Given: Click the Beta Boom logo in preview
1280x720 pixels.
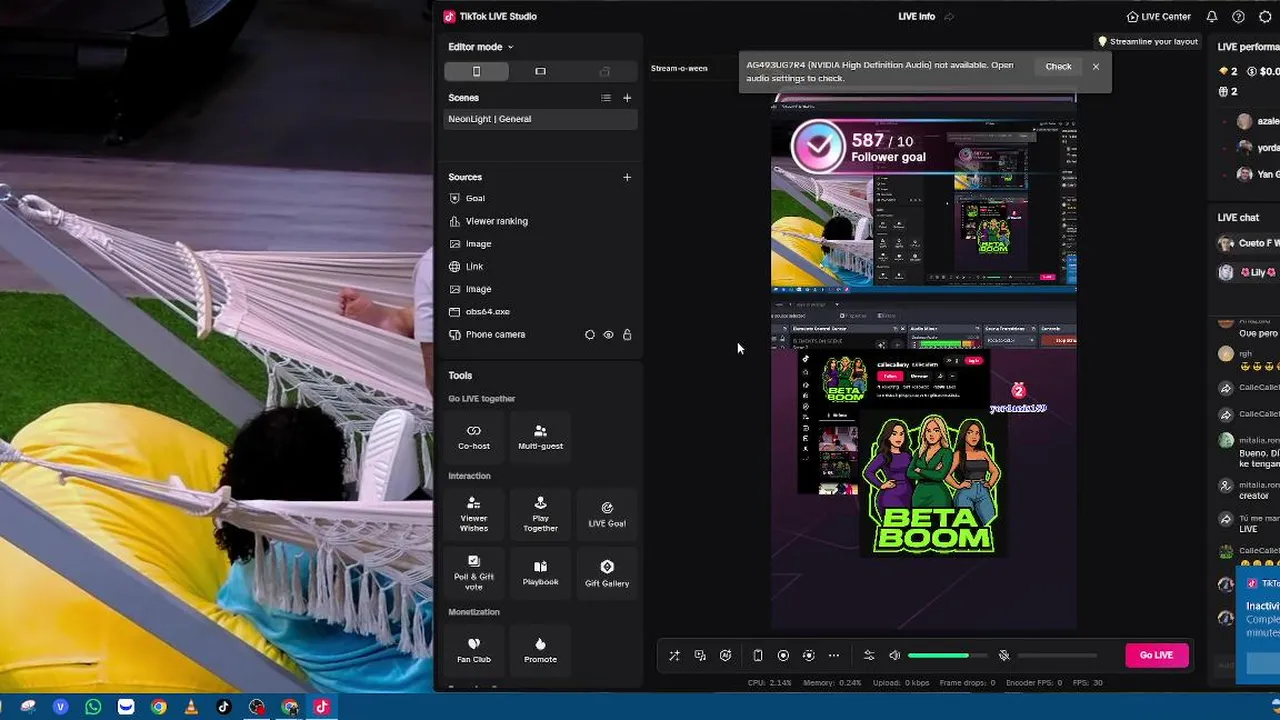Looking at the screenshot, I should [x=932, y=485].
